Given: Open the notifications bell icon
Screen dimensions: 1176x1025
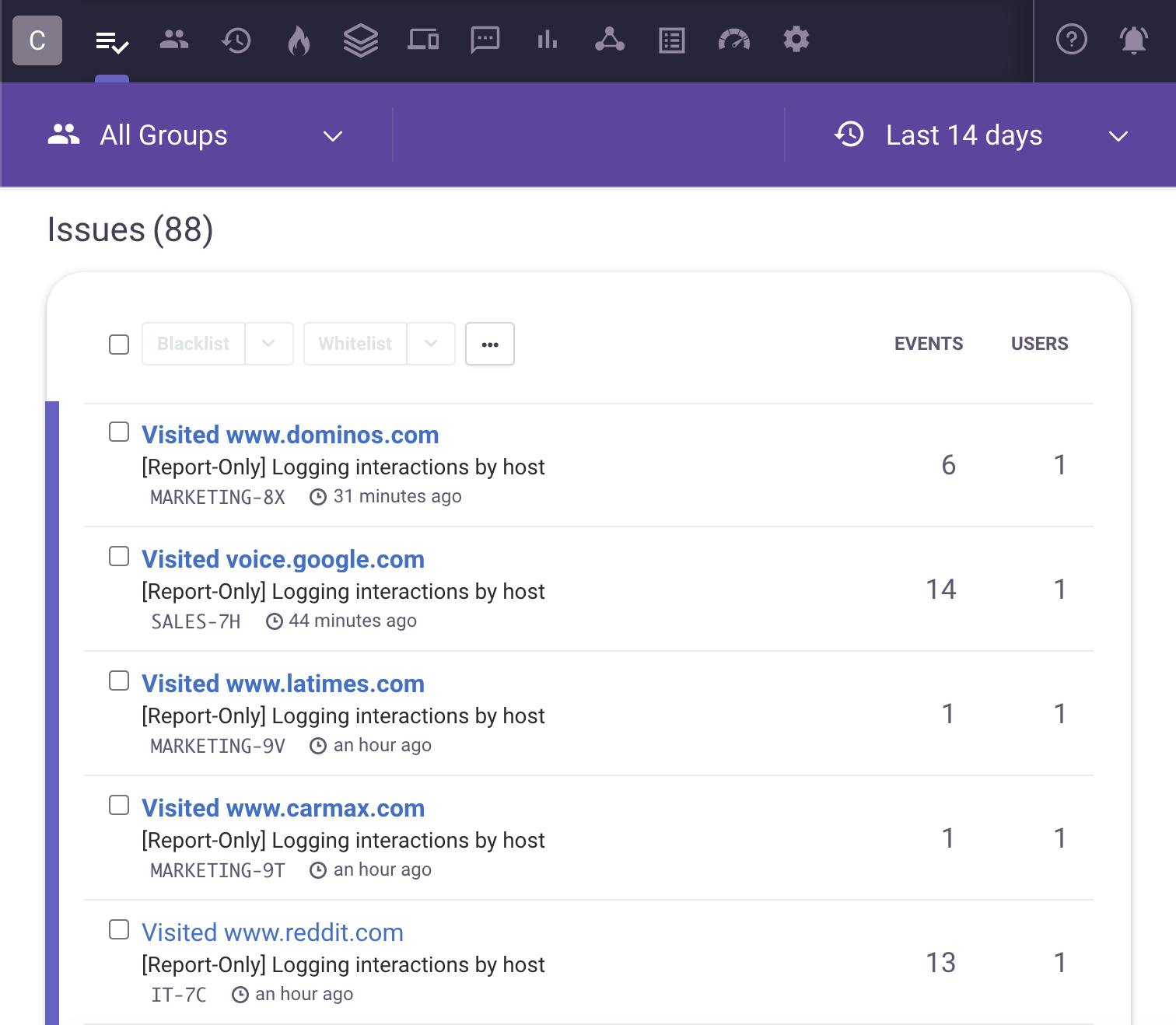Looking at the screenshot, I should (1134, 40).
